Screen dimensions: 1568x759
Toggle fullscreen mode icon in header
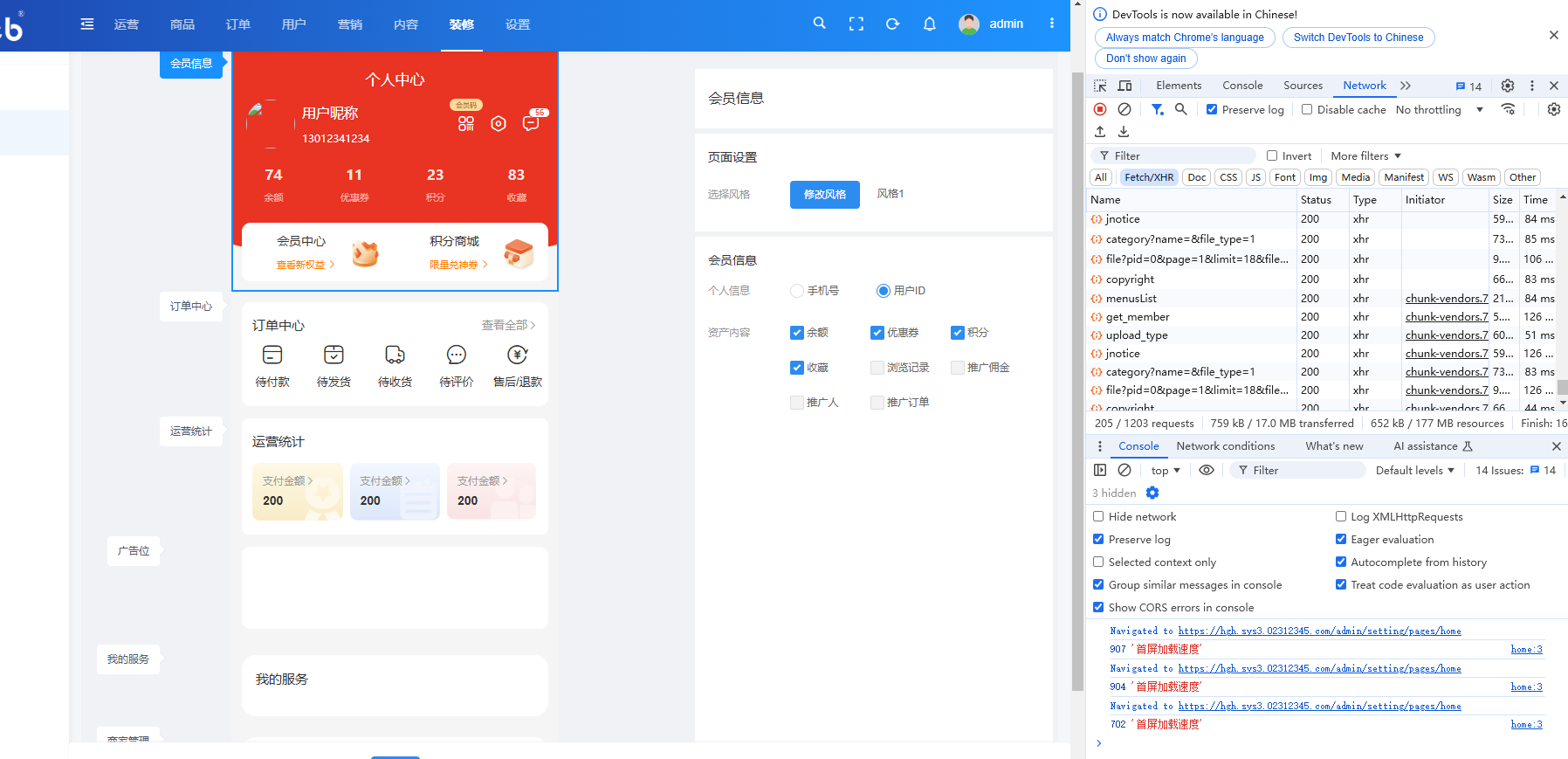pos(856,24)
